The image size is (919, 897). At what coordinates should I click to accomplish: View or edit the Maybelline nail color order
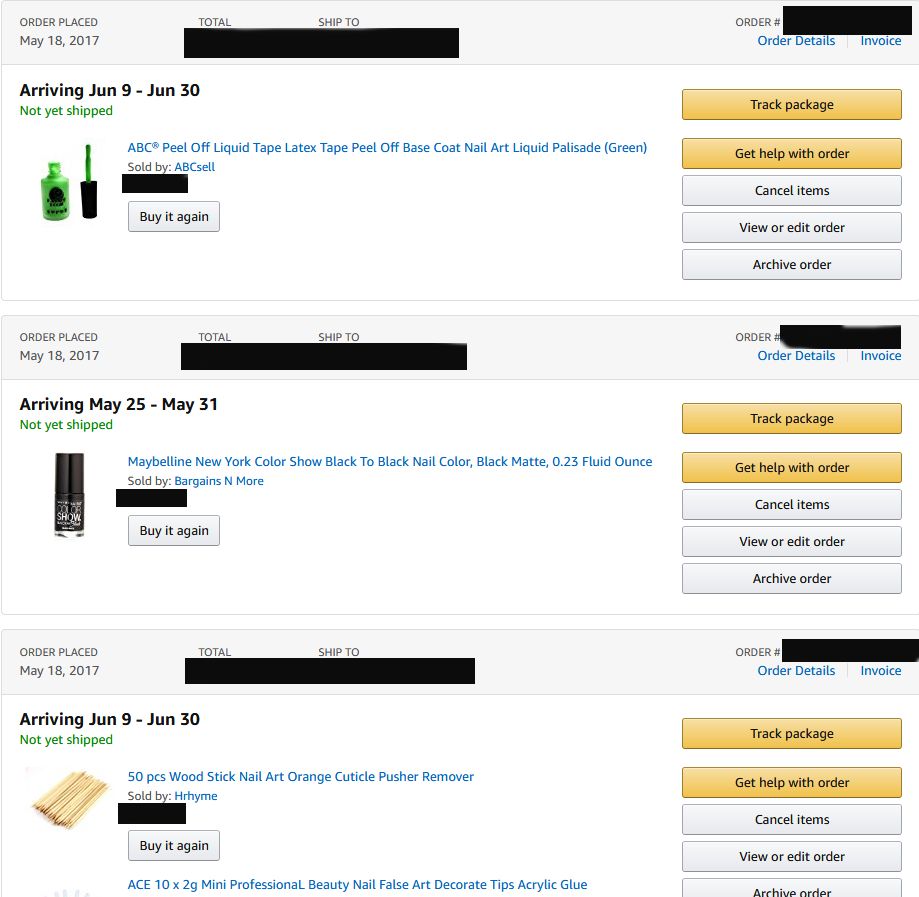[x=791, y=541]
